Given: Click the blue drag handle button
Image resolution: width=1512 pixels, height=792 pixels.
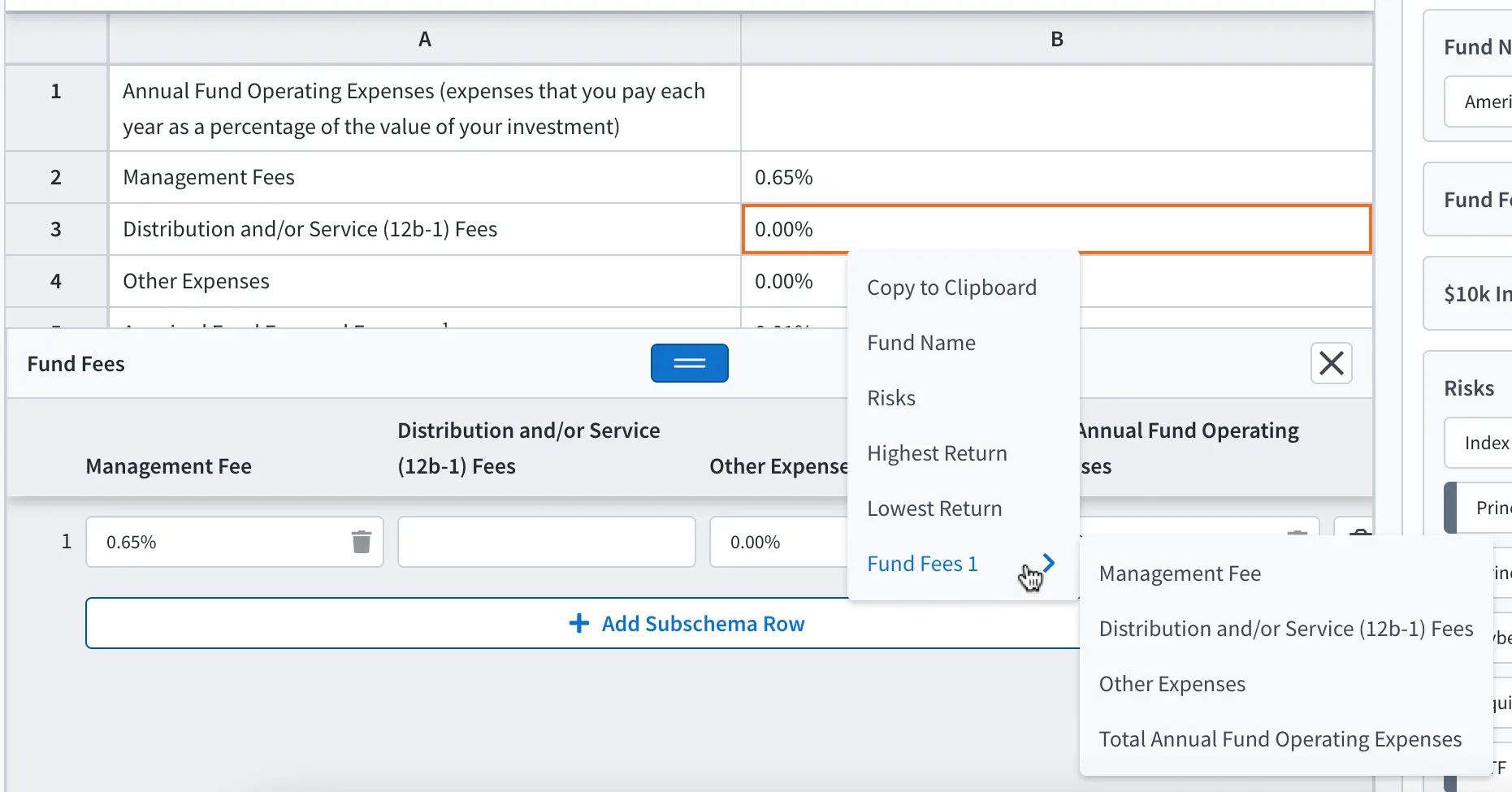Looking at the screenshot, I should [689, 363].
